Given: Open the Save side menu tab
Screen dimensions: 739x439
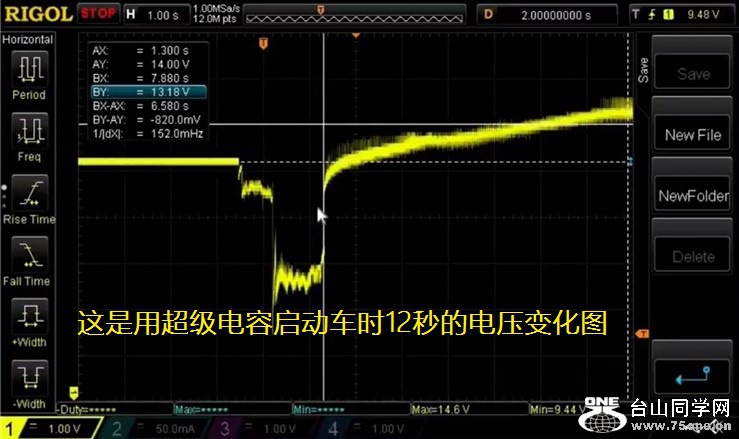Looking at the screenshot, I should click(642, 70).
